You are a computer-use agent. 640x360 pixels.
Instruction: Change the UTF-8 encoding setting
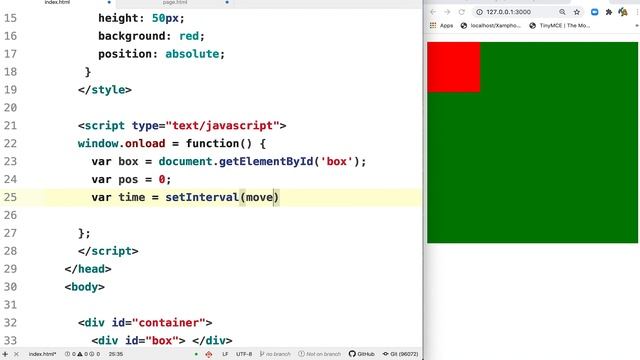tap(244, 354)
